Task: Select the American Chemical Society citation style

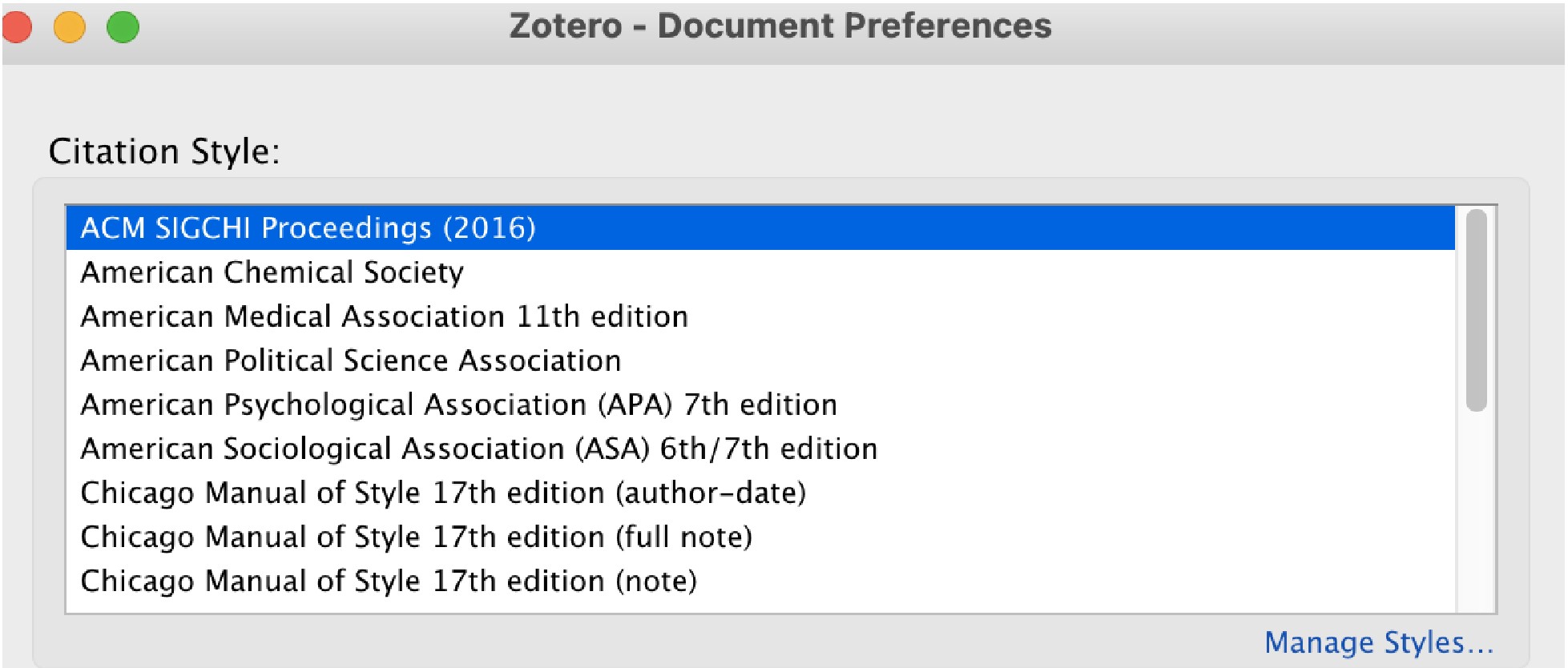Action: click(x=272, y=272)
